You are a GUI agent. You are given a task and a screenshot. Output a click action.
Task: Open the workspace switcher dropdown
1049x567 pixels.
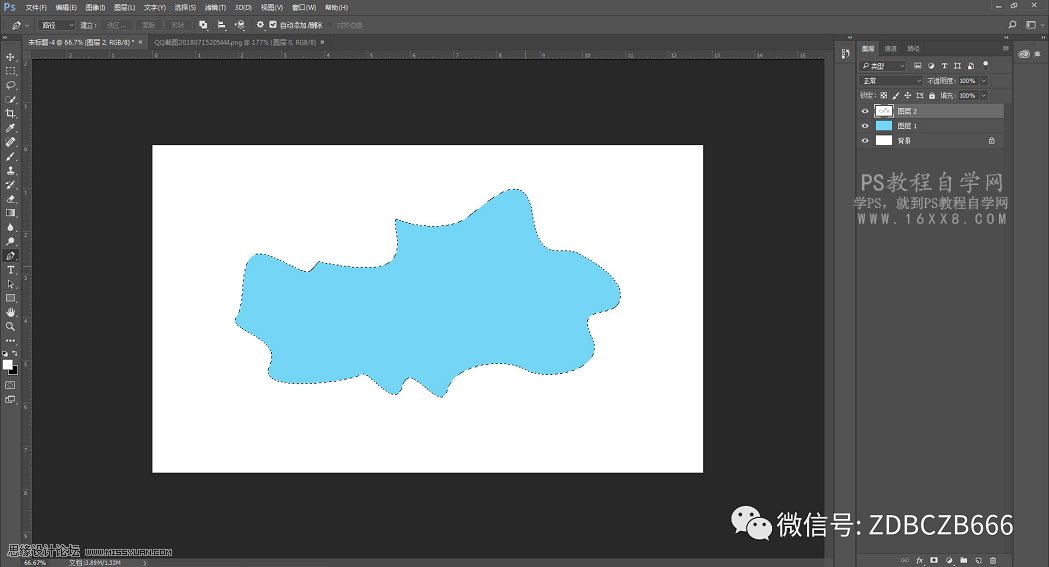point(1034,25)
